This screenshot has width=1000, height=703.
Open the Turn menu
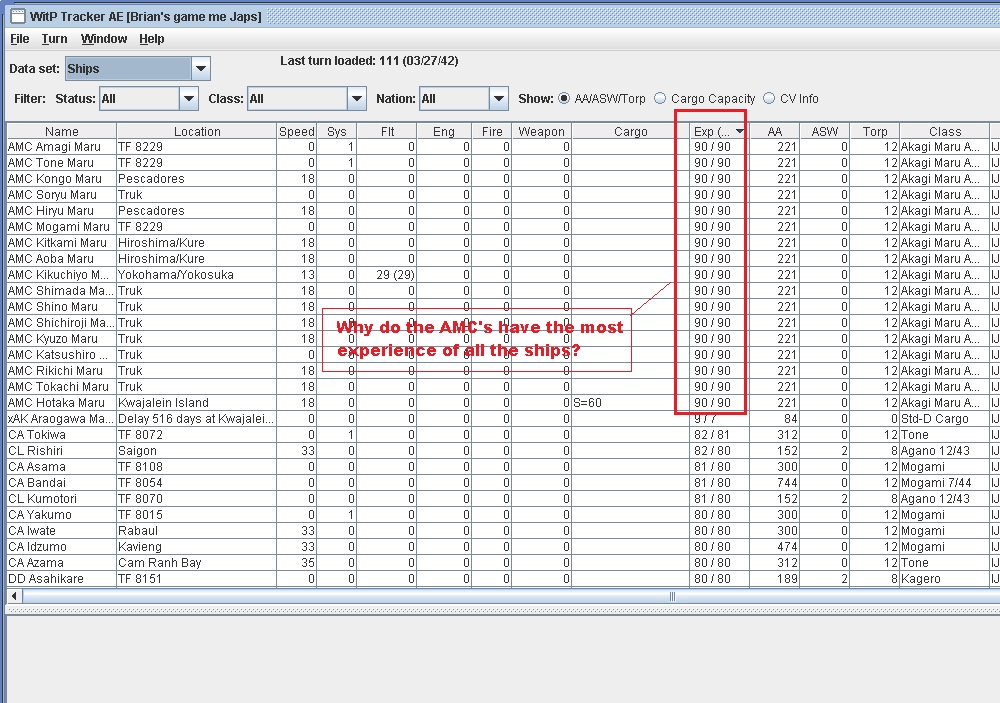[x=54, y=39]
